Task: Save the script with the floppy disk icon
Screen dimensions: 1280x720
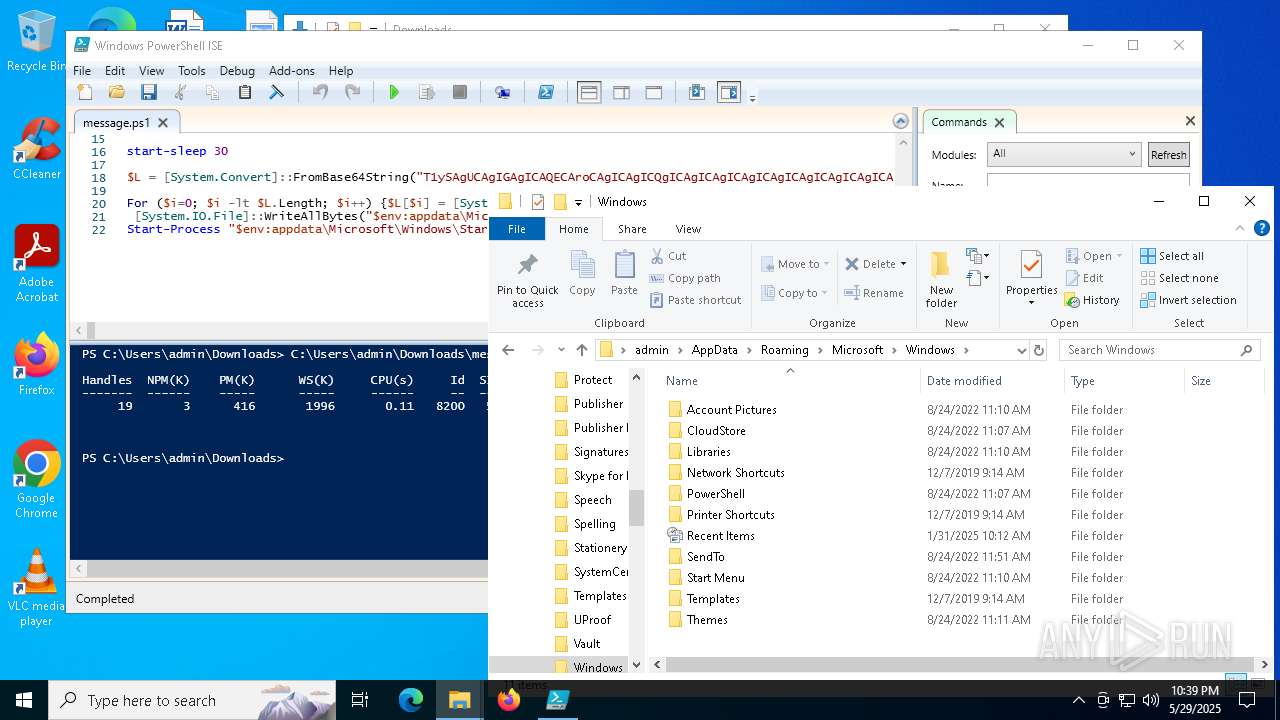Action: pyautogui.click(x=149, y=92)
